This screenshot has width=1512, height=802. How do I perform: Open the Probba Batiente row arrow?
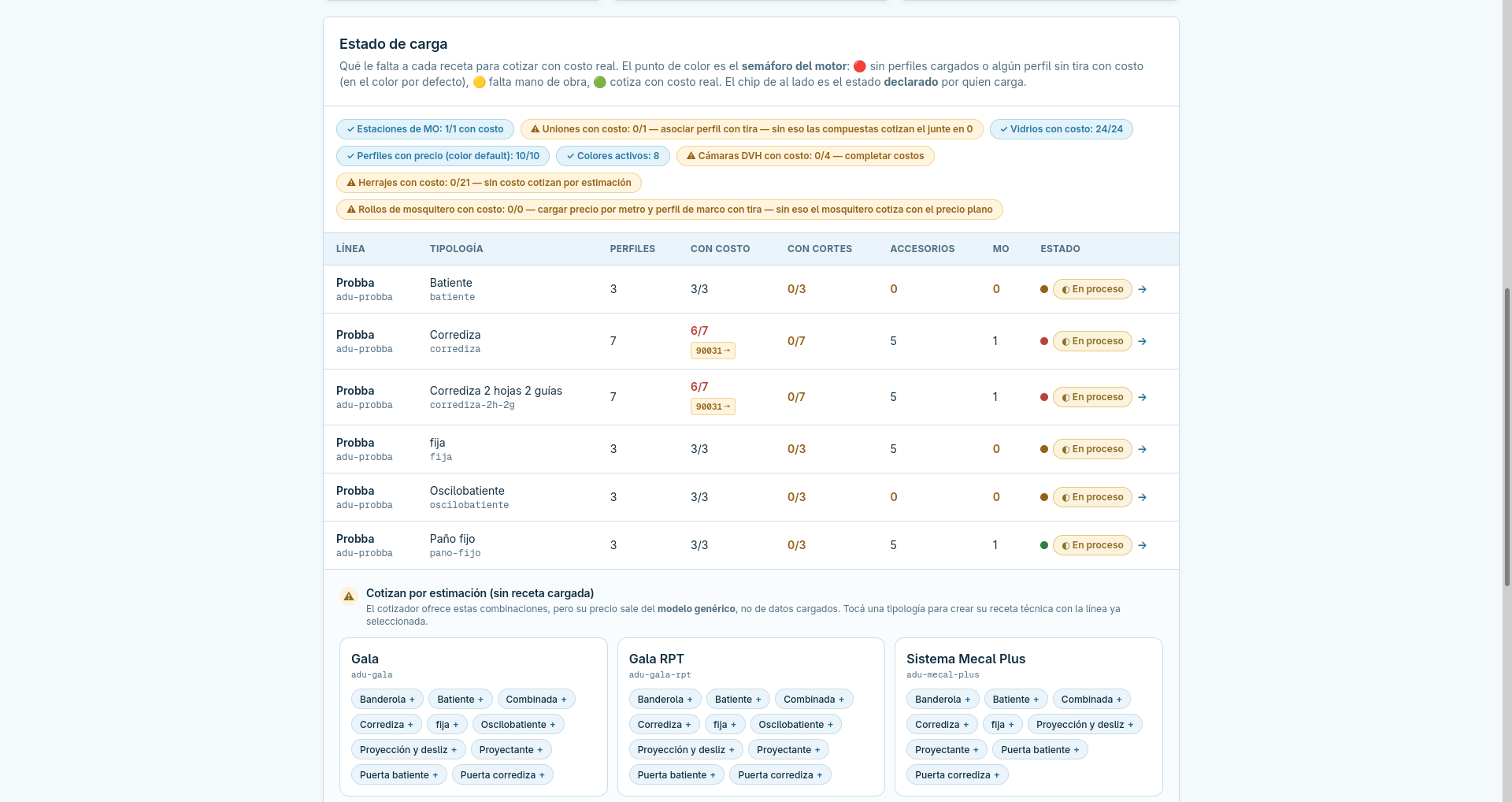(x=1142, y=289)
